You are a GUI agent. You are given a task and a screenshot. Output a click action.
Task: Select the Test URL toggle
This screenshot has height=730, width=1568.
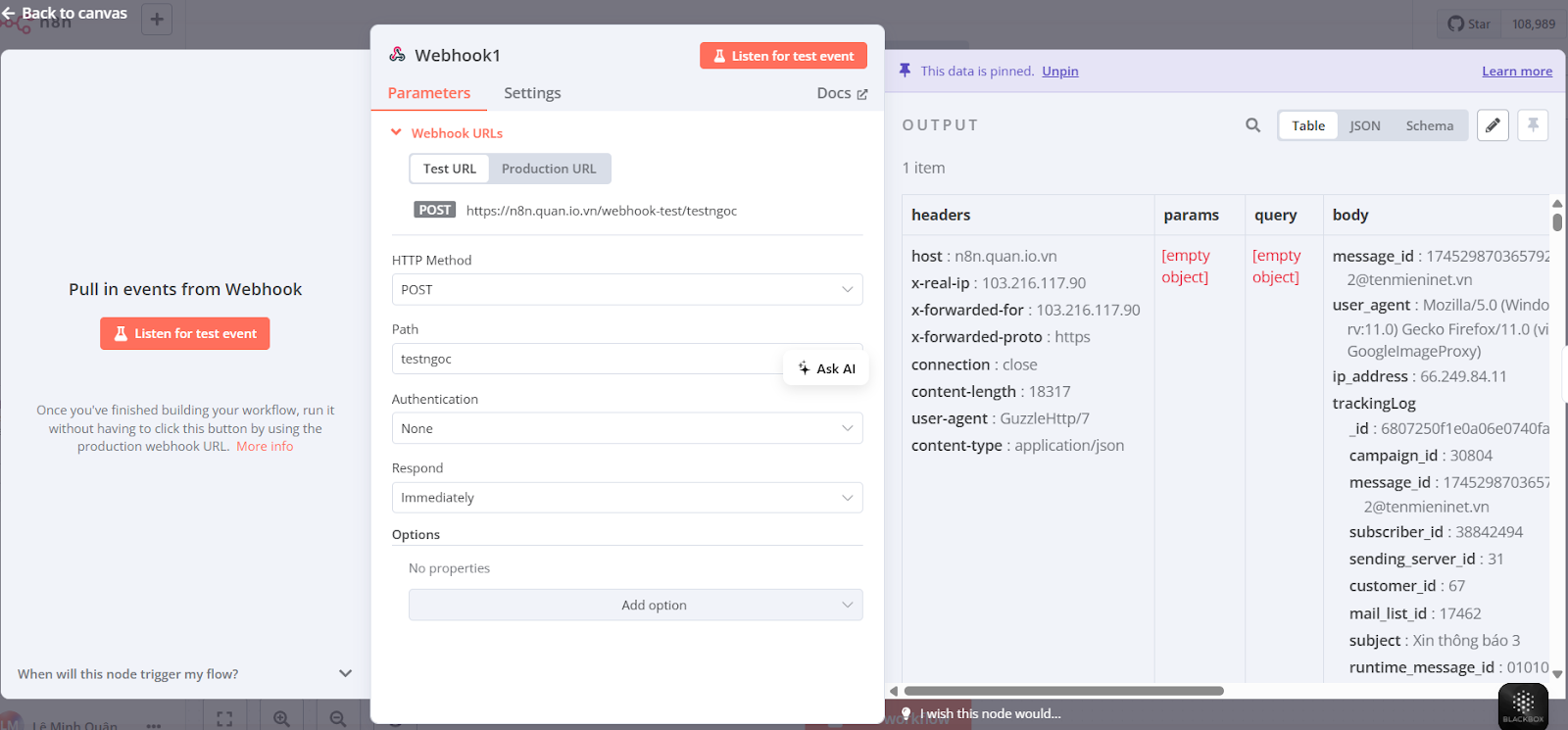[450, 169]
